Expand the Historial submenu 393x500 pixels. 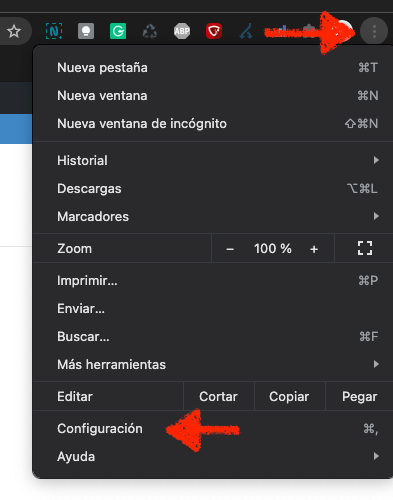point(213,160)
